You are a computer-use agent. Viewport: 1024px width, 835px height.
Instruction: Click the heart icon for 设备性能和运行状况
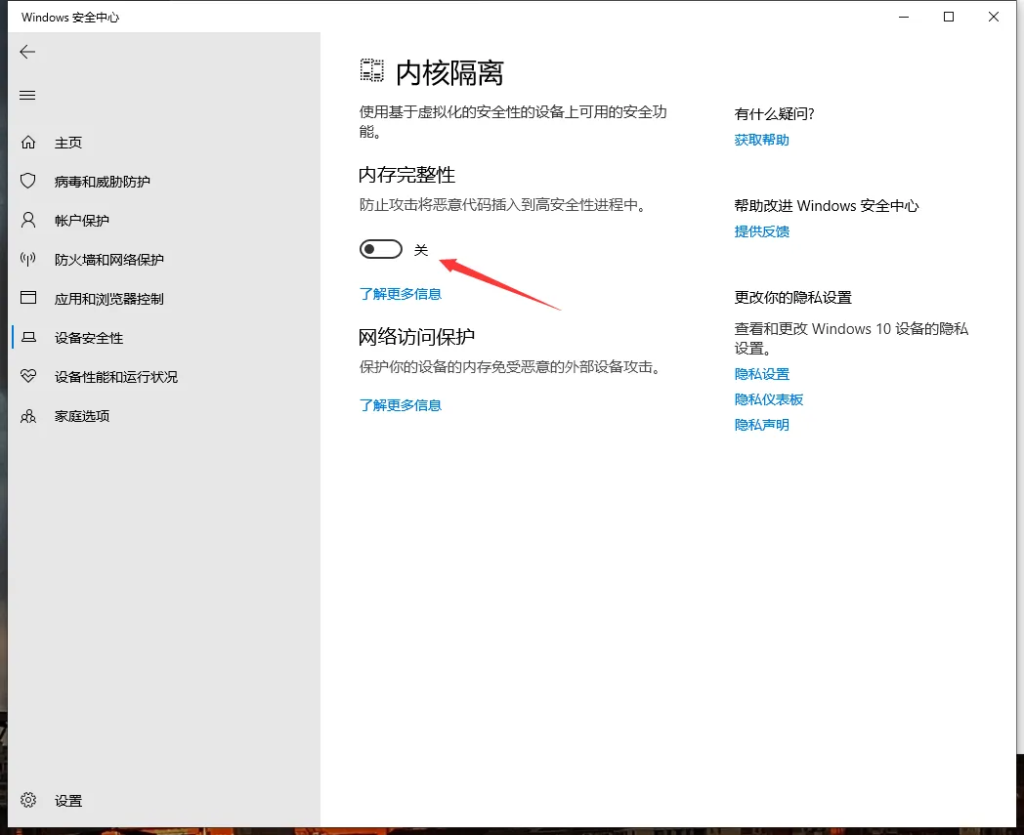pyautogui.click(x=28, y=376)
